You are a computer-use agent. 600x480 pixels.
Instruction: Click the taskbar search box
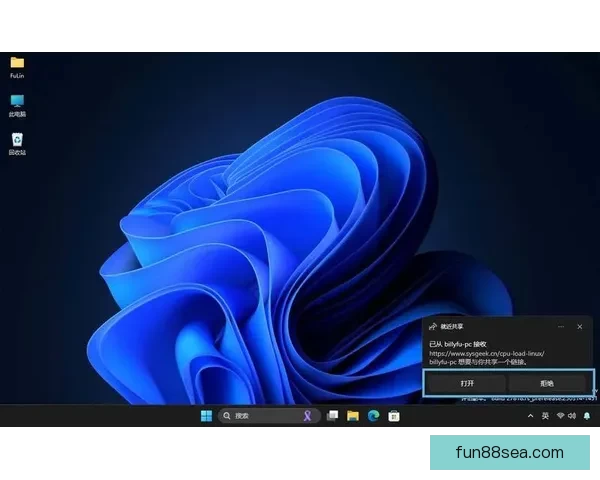pyautogui.click(x=269, y=416)
